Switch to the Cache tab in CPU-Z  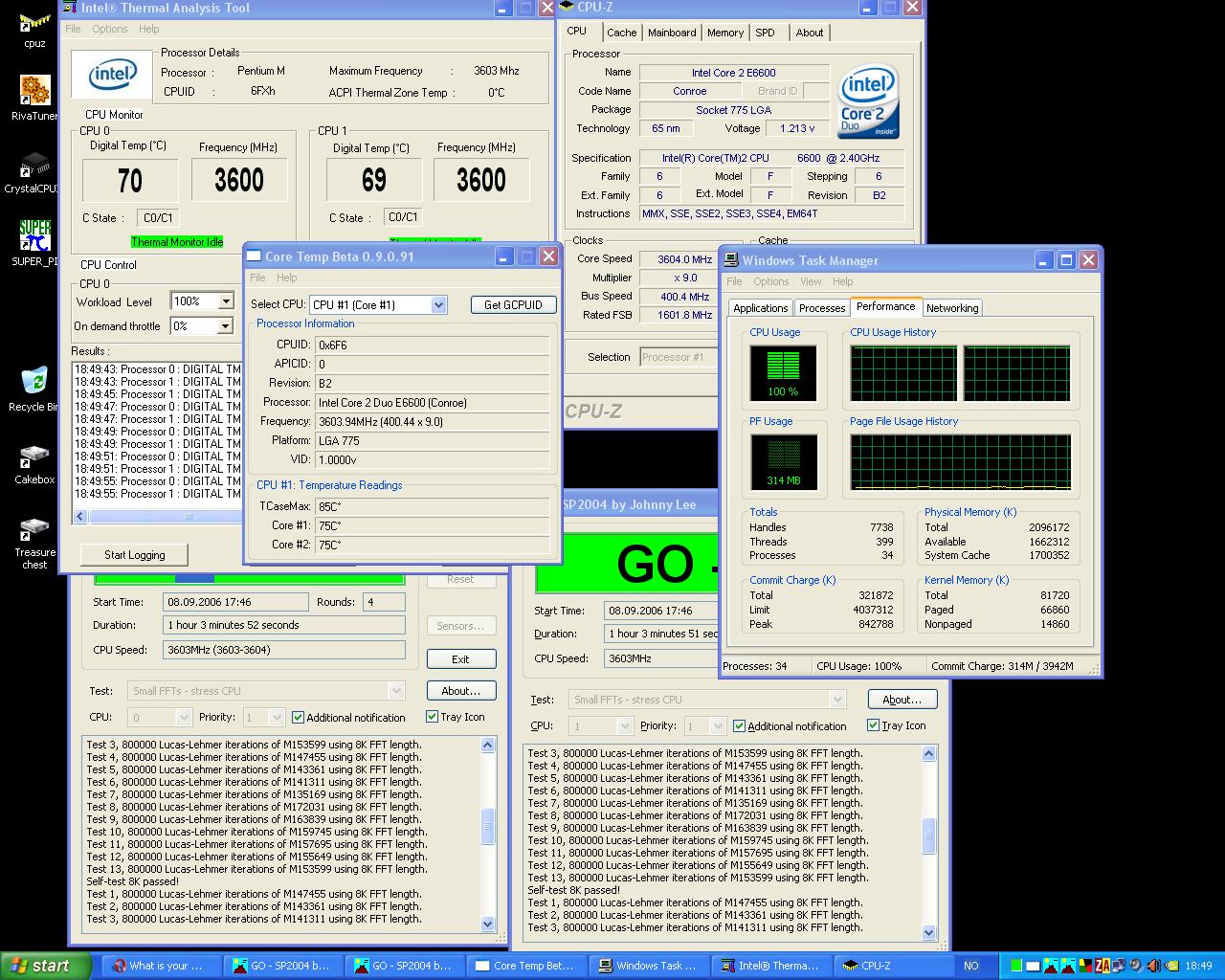click(x=621, y=33)
